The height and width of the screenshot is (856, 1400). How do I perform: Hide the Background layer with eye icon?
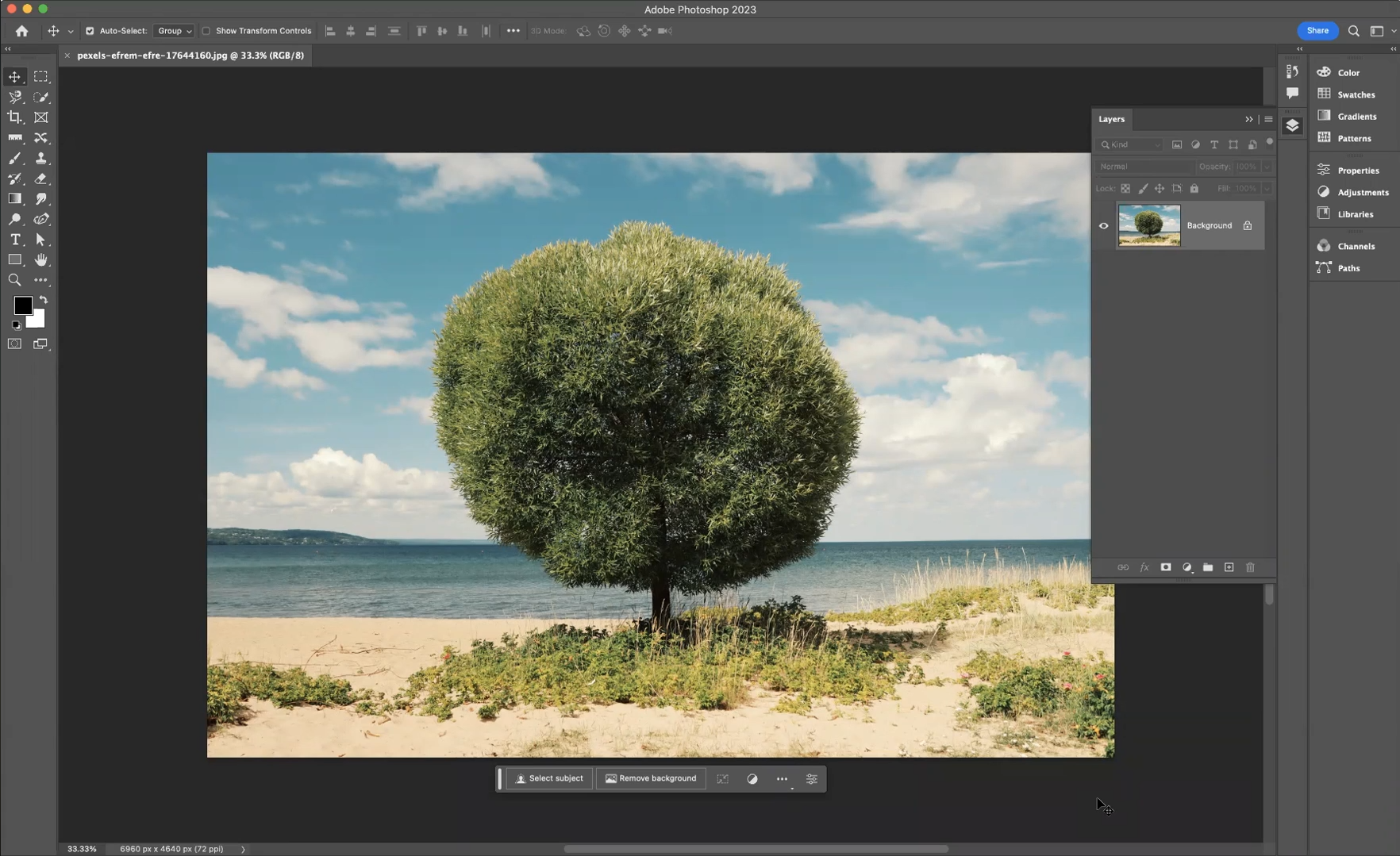click(1103, 226)
